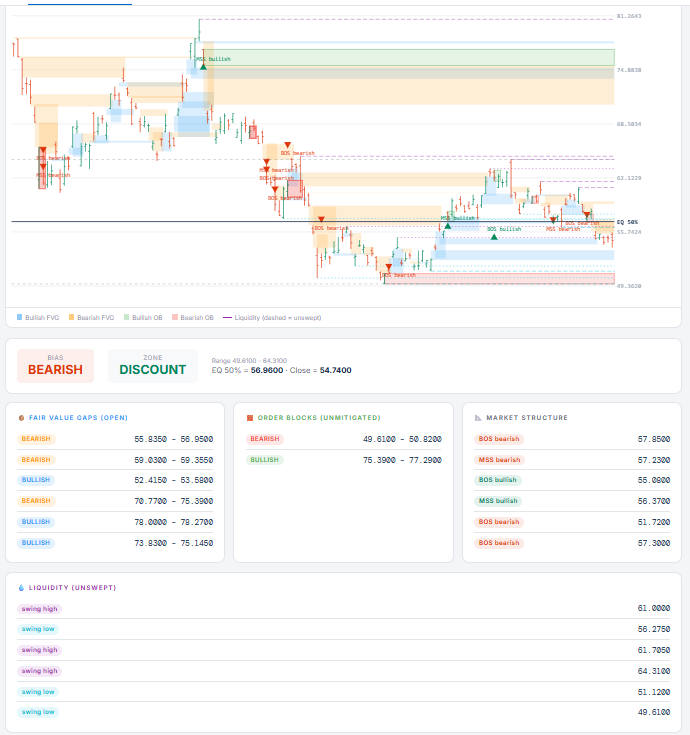This screenshot has height=735, width=690.
Task: Click the BULLISH badge for gap 52.4150 - 53.5800
Action: 36,480
